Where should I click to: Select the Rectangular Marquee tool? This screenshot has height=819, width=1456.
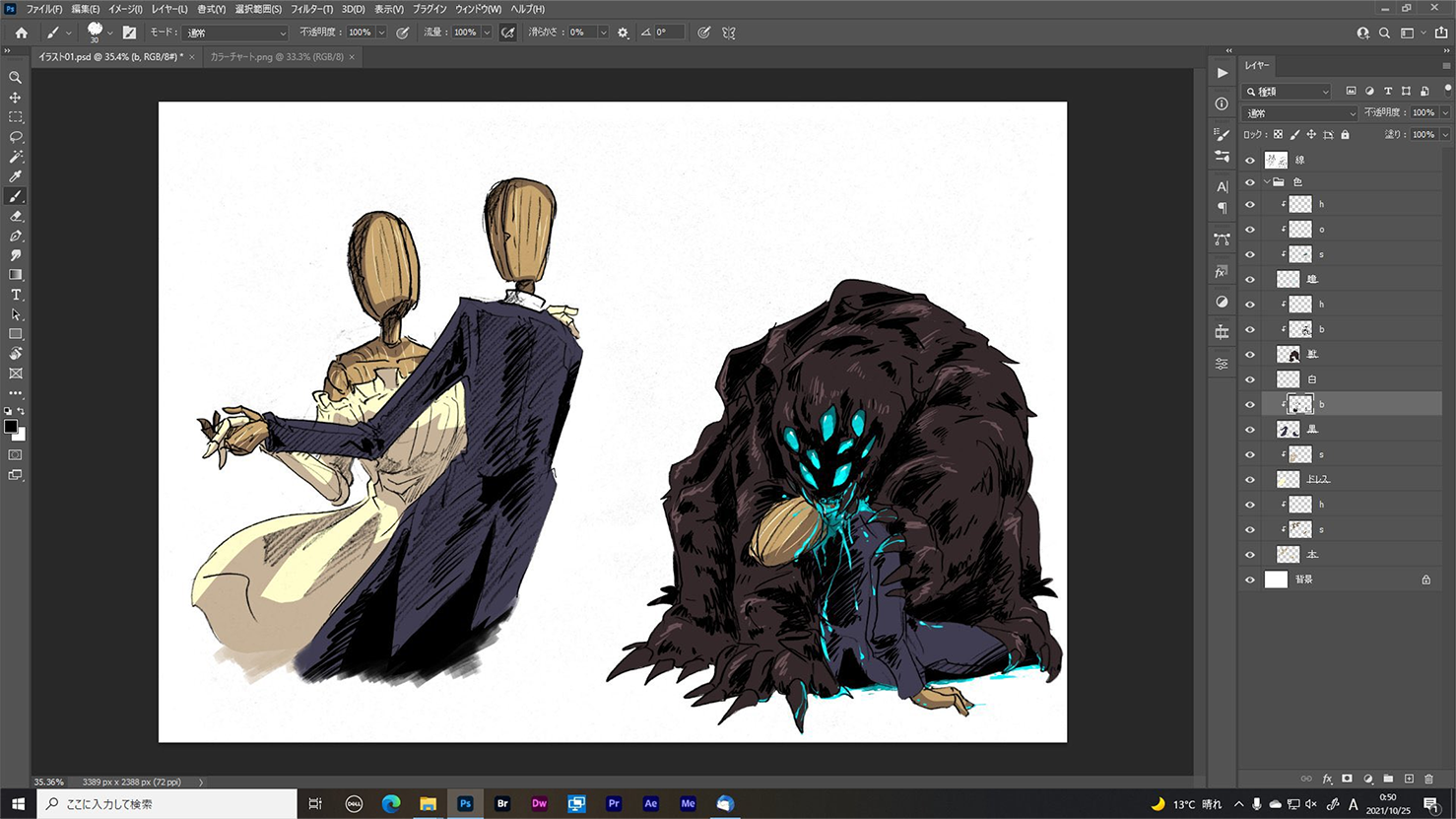(x=15, y=117)
